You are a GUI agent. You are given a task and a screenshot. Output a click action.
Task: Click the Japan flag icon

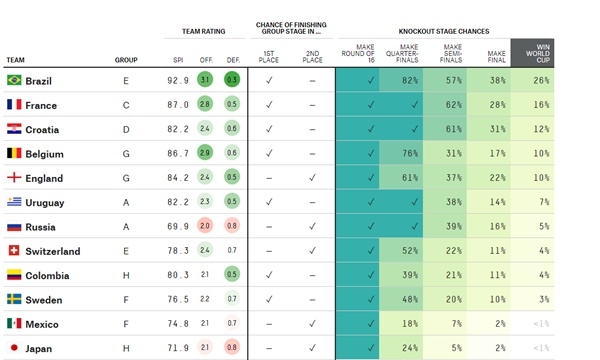pyautogui.click(x=14, y=348)
